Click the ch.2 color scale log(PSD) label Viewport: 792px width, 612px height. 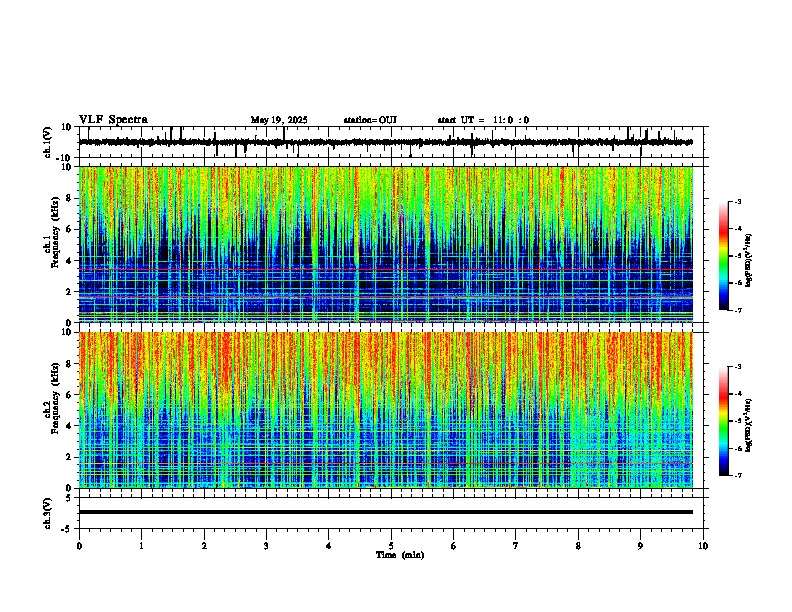pos(749,426)
